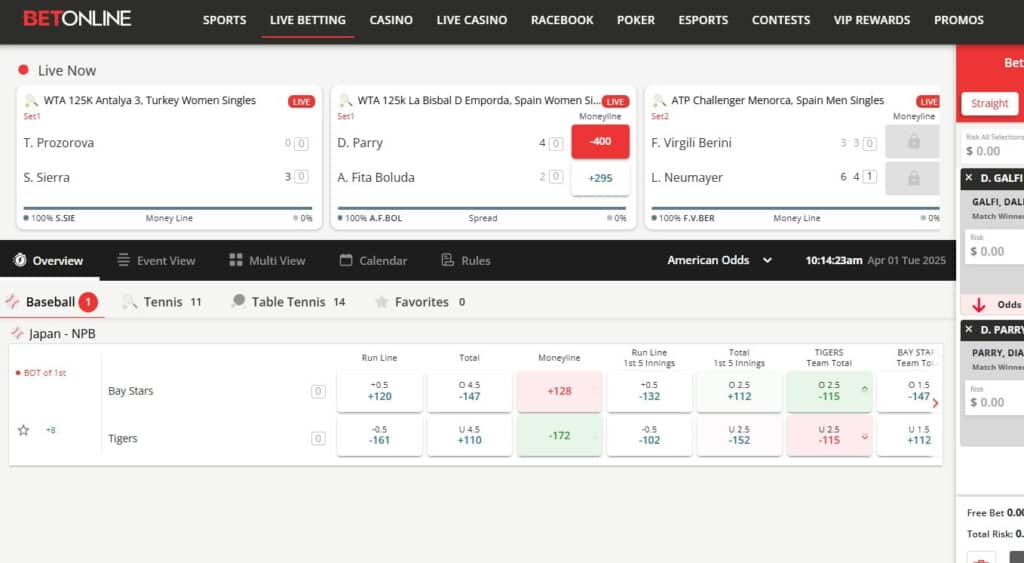Viewport: 1024px width, 563px height.
Task: Expand +8 more markets for NPB game
Action: coord(50,430)
